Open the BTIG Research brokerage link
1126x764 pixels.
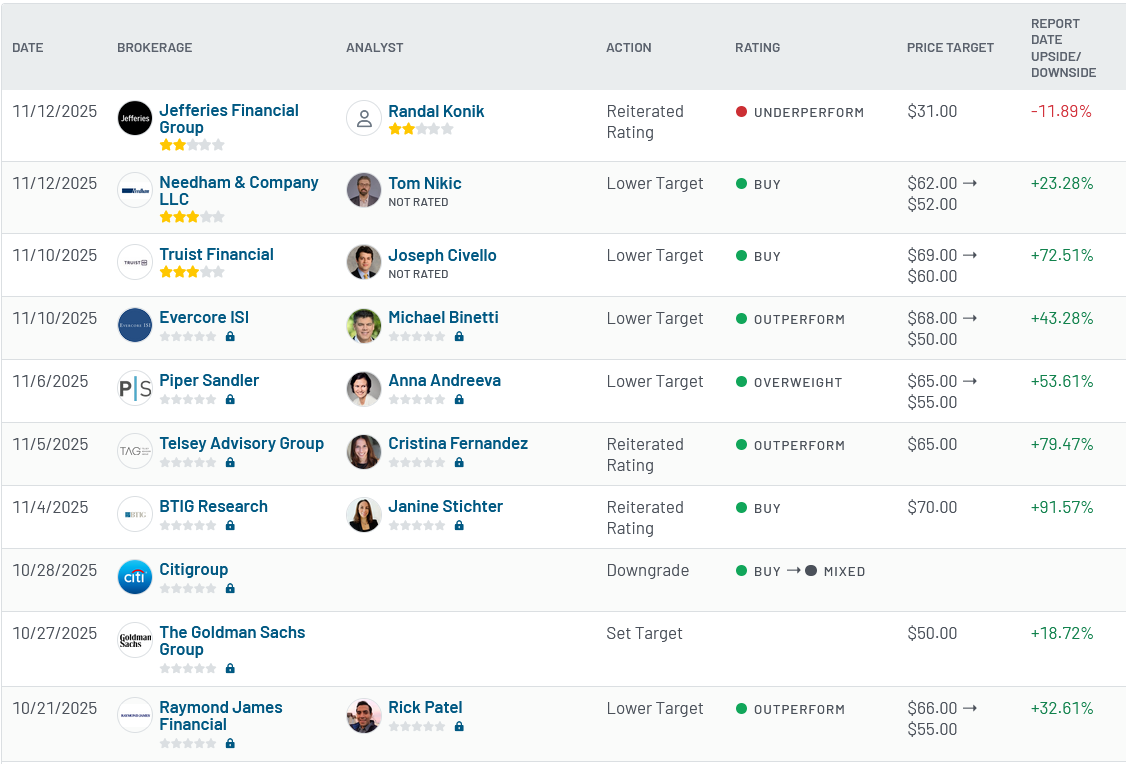coord(213,506)
